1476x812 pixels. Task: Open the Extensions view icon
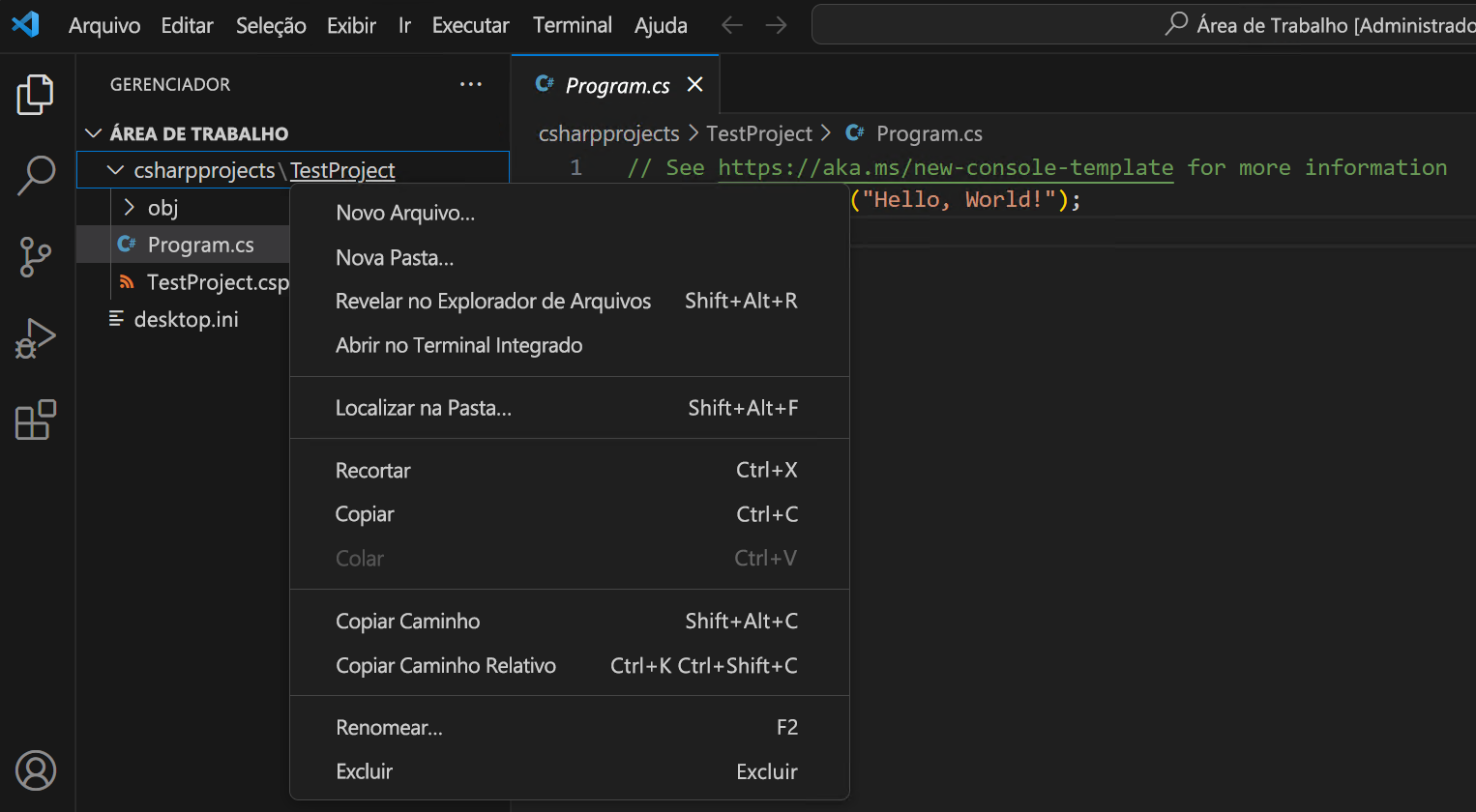click(x=36, y=420)
